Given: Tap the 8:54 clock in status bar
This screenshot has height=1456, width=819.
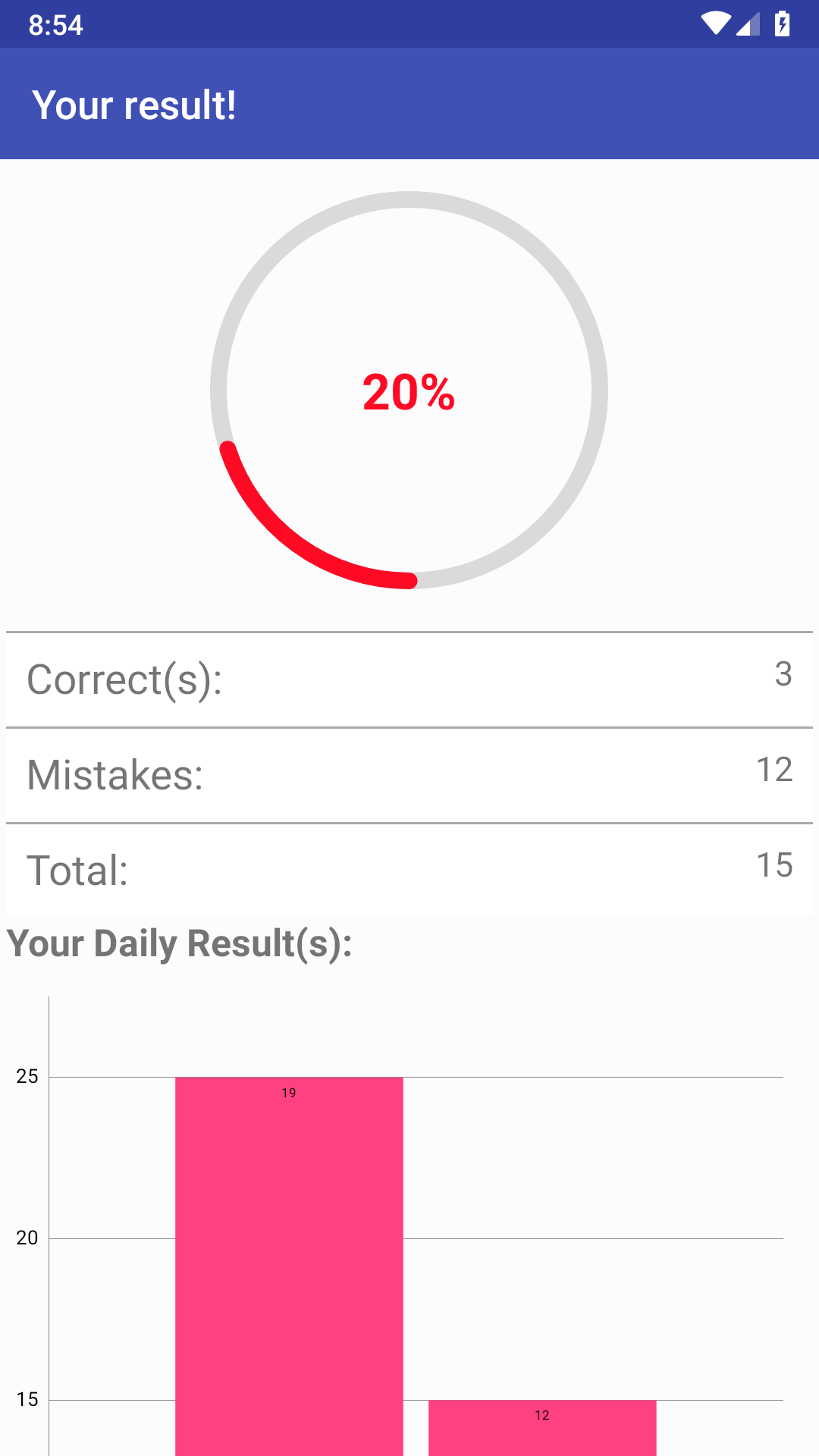Looking at the screenshot, I should tap(55, 25).
